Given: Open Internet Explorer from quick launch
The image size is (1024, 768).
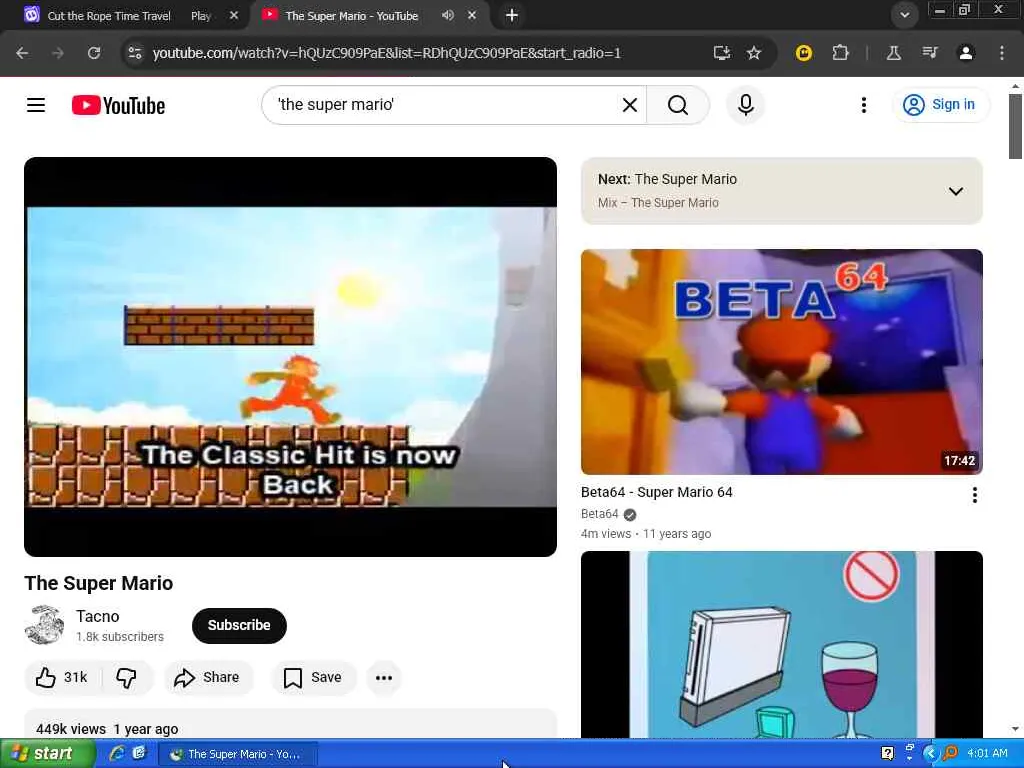Looking at the screenshot, I should (x=117, y=754).
